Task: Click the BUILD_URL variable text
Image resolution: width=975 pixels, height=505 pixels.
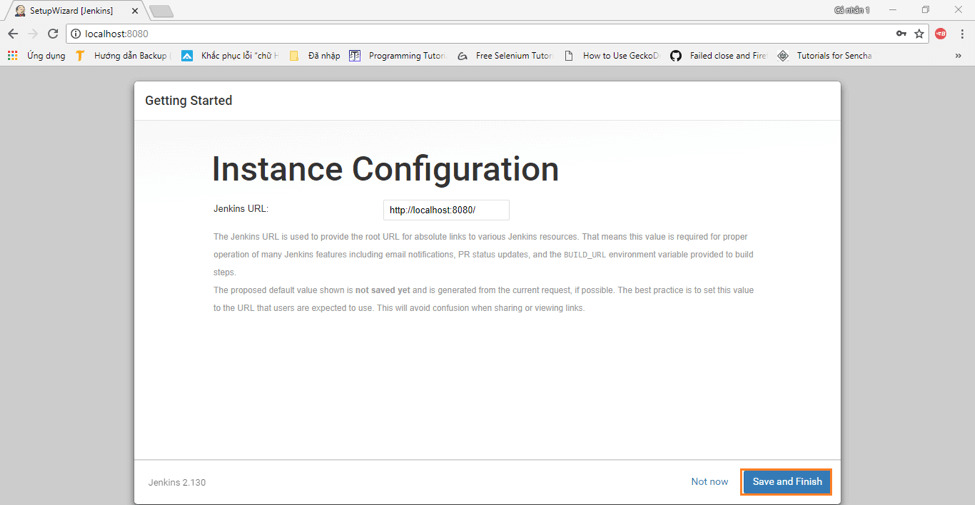Action: [x=585, y=255]
